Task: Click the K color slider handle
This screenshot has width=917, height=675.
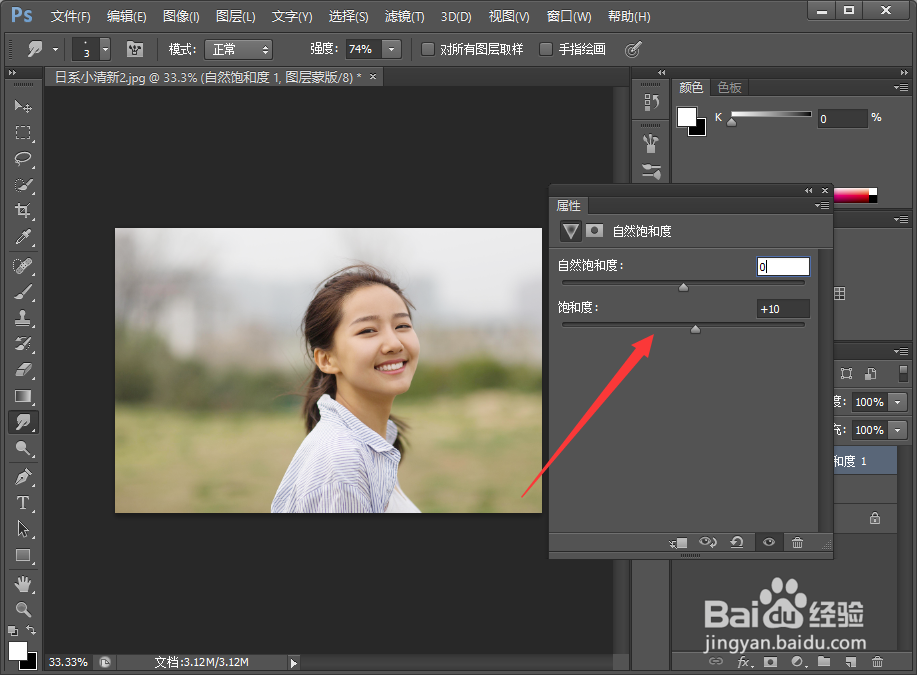Action: coord(732,122)
